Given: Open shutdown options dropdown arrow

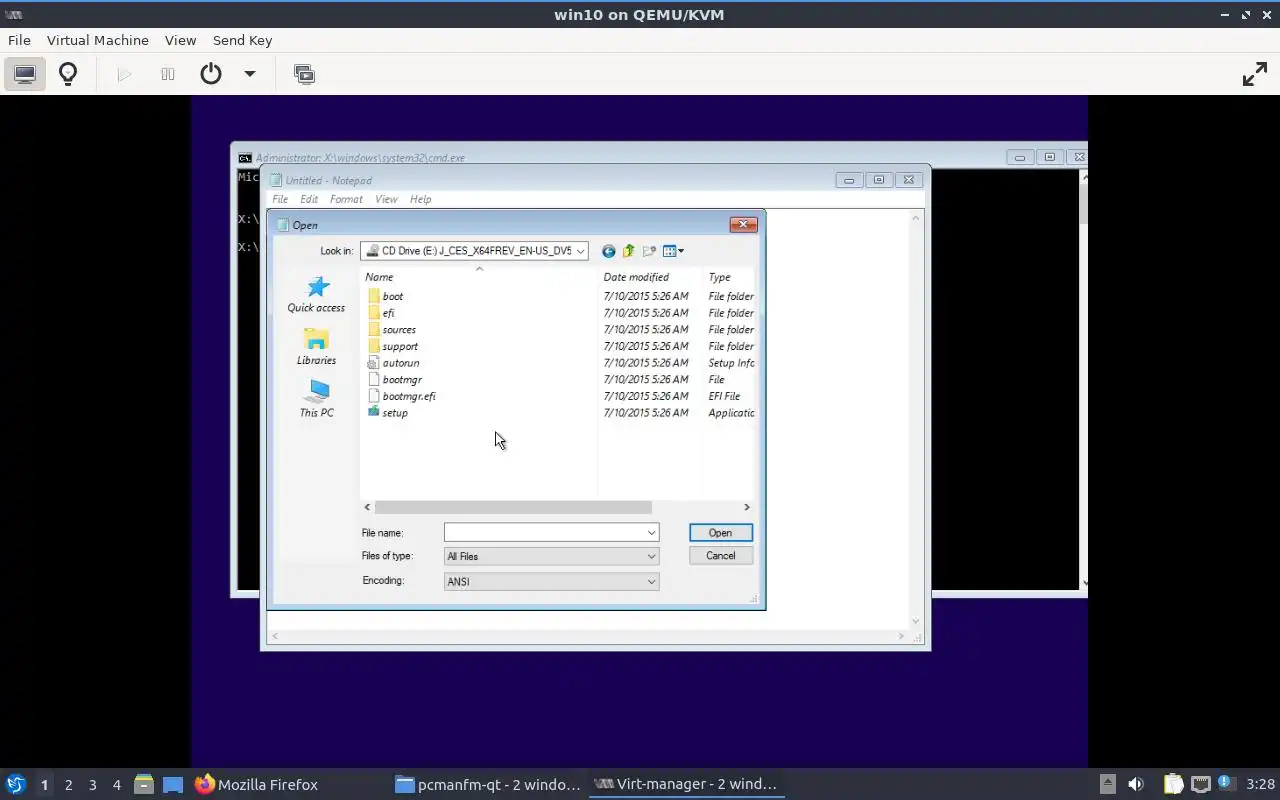Looking at the screenshot, I should (250, 74).
